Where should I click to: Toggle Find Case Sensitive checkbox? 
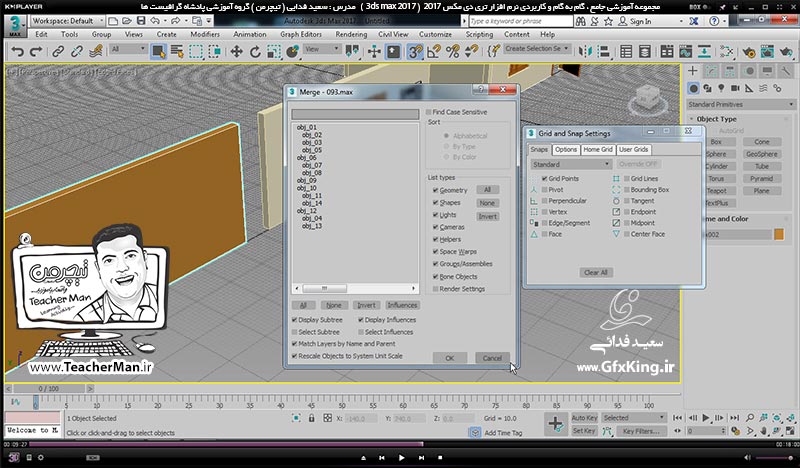[429, 112]
